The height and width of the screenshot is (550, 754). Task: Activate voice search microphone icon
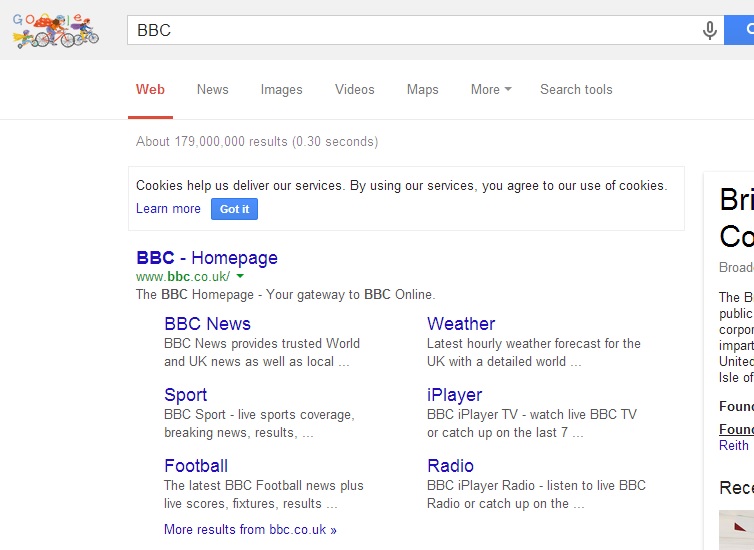709,30
